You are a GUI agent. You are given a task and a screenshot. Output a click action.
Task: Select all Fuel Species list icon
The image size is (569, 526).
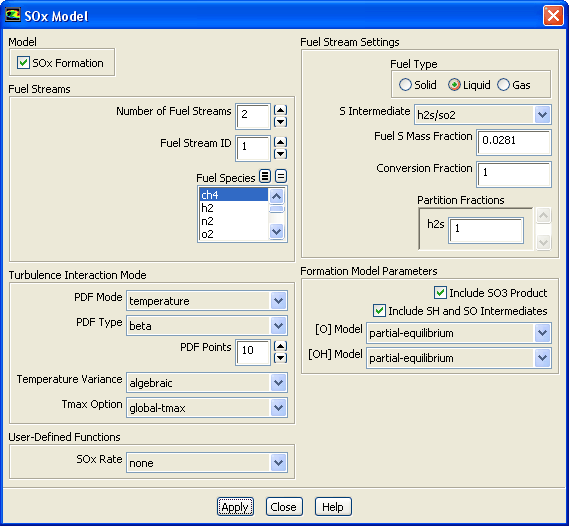[x=265, y=177]
